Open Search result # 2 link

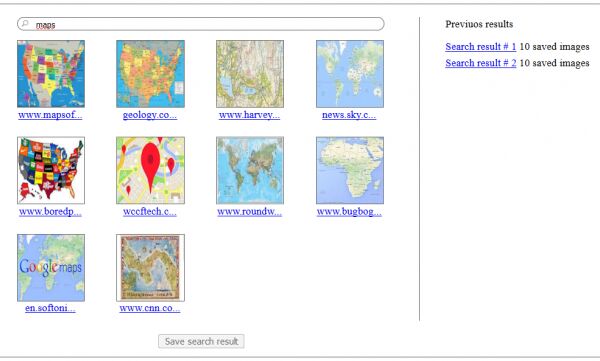tap(481, 63)
